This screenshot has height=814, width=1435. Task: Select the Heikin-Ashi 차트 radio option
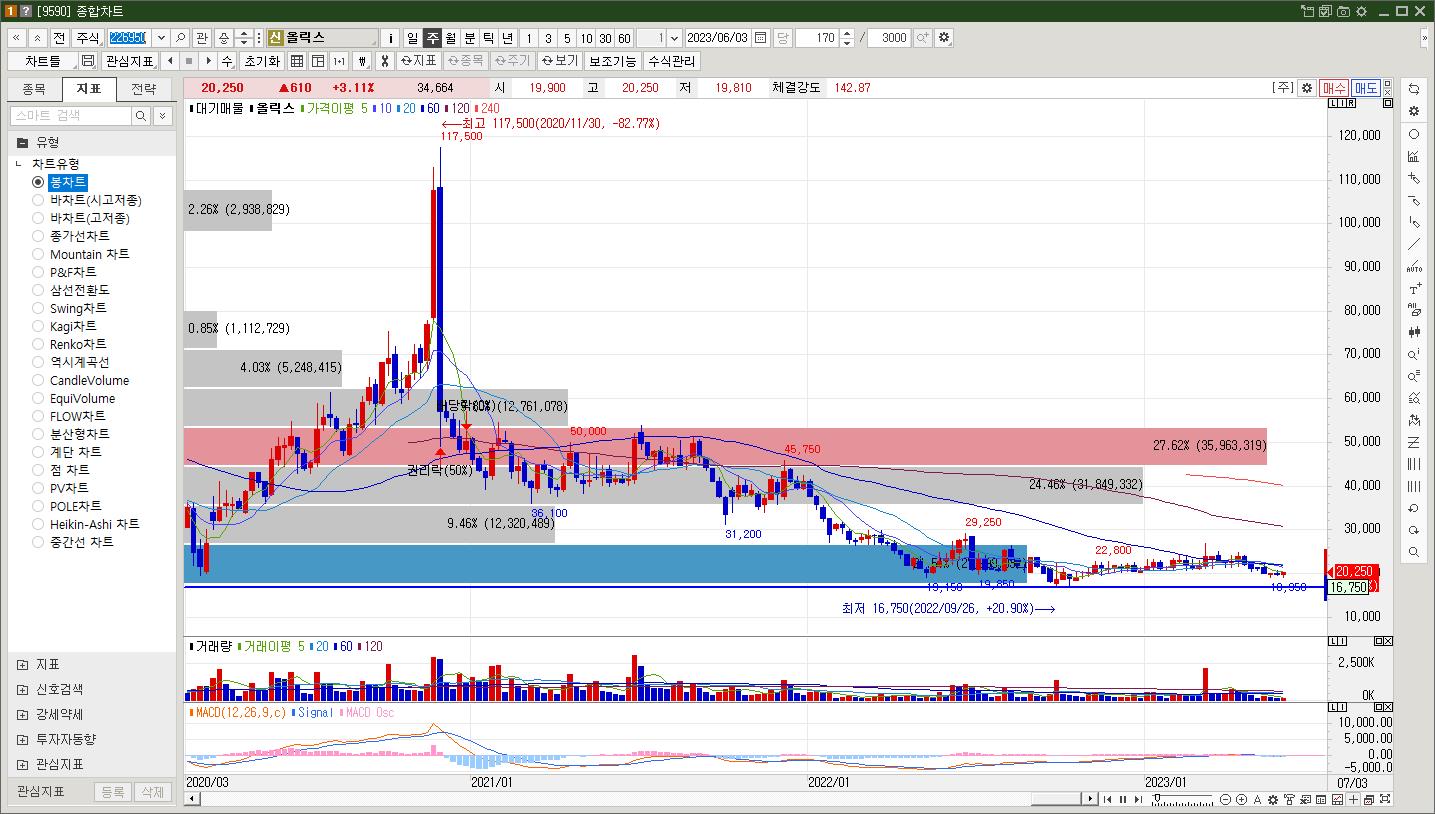tap(38, 524)
